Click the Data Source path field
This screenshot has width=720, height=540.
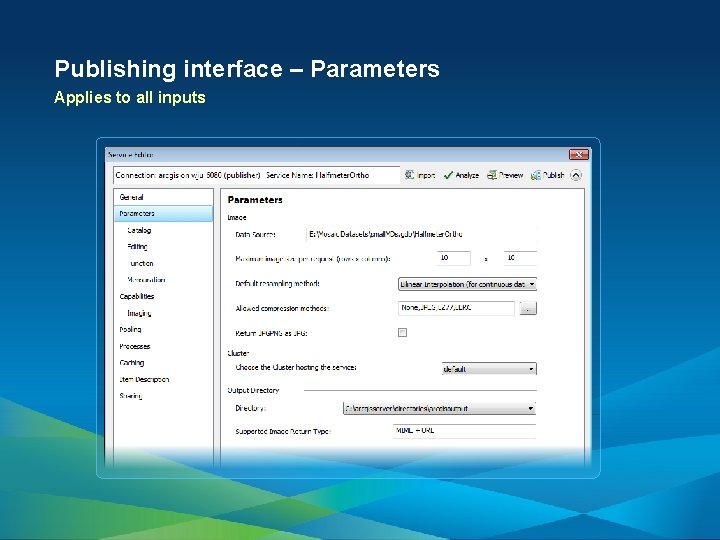pyautogui.click(x=421, y=234)
